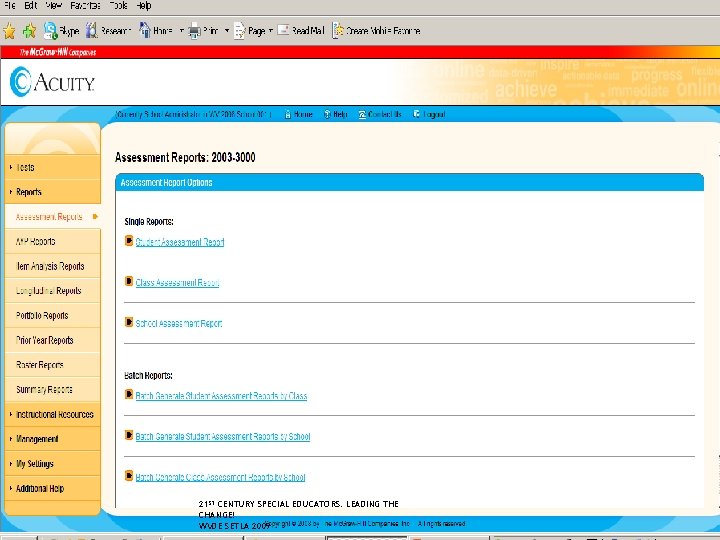Select Portfolio Reports in sidebar
This screenshot has height=540, width=720.
click(53, 315)
